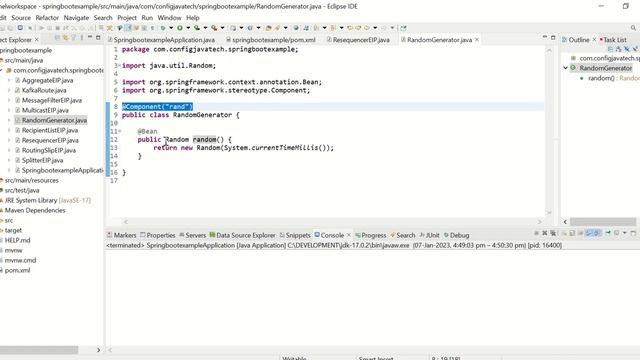
Task: Collapse the import block at line 3
Action: [x=119, y=66]
